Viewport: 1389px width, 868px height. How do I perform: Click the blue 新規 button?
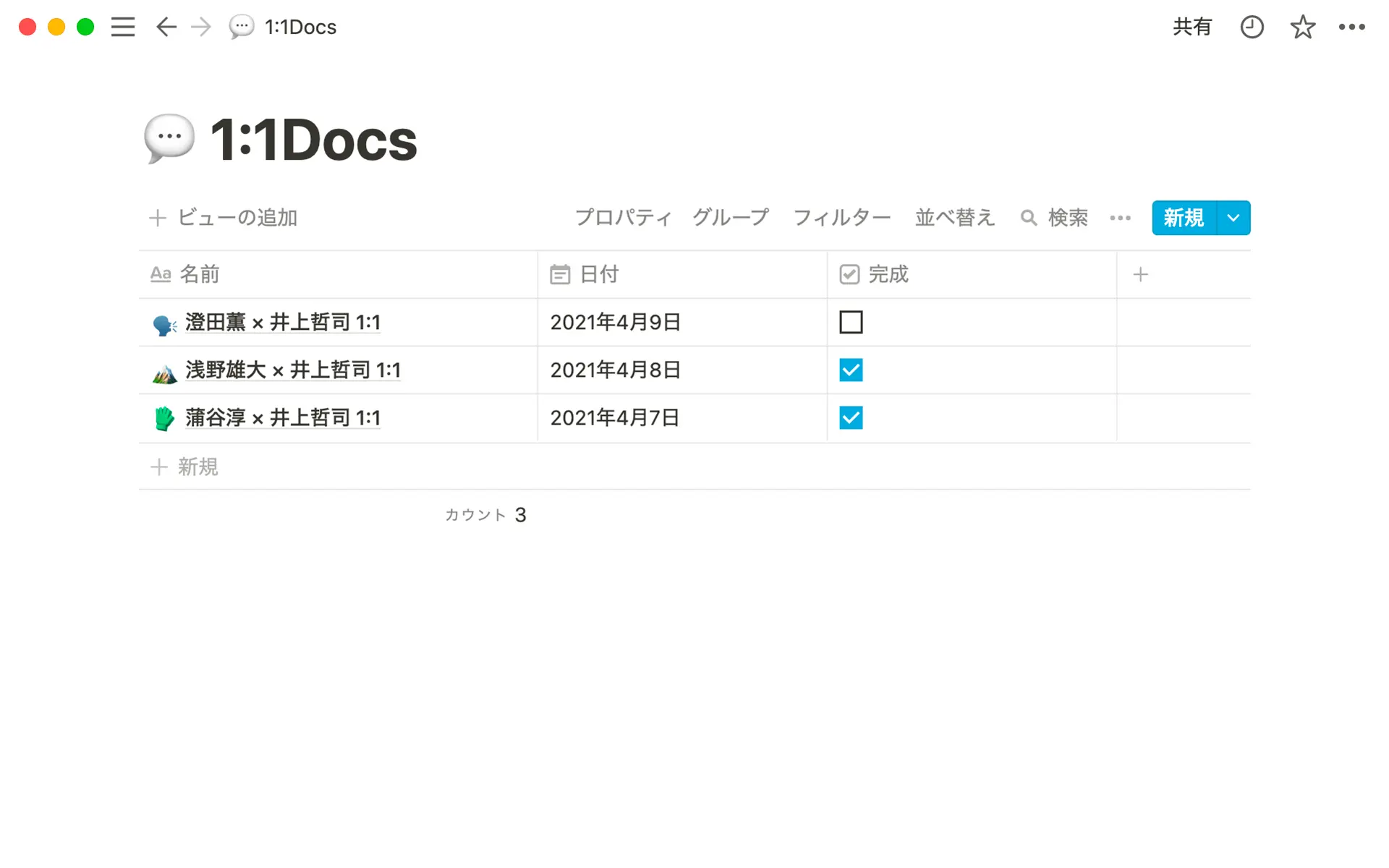click(1184, 218)
